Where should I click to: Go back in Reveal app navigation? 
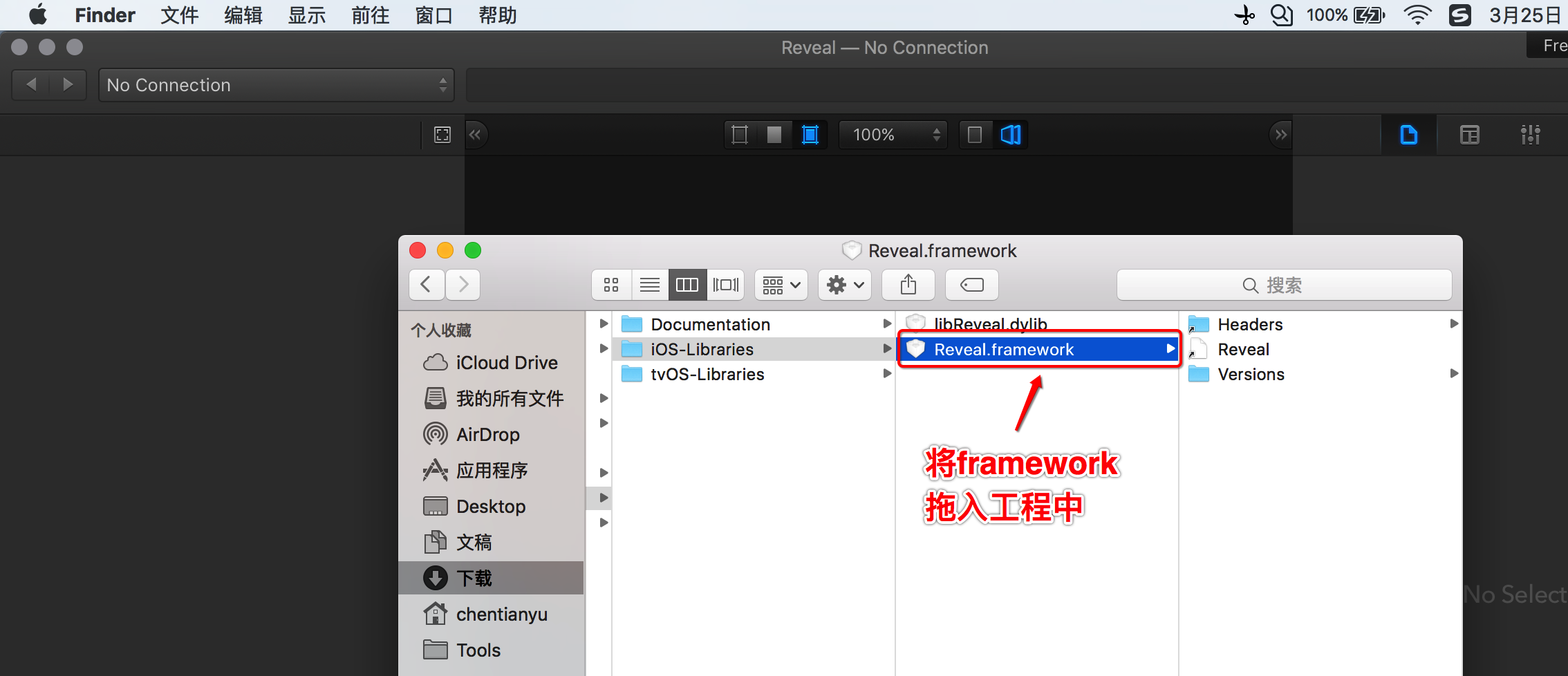(31, 84)
